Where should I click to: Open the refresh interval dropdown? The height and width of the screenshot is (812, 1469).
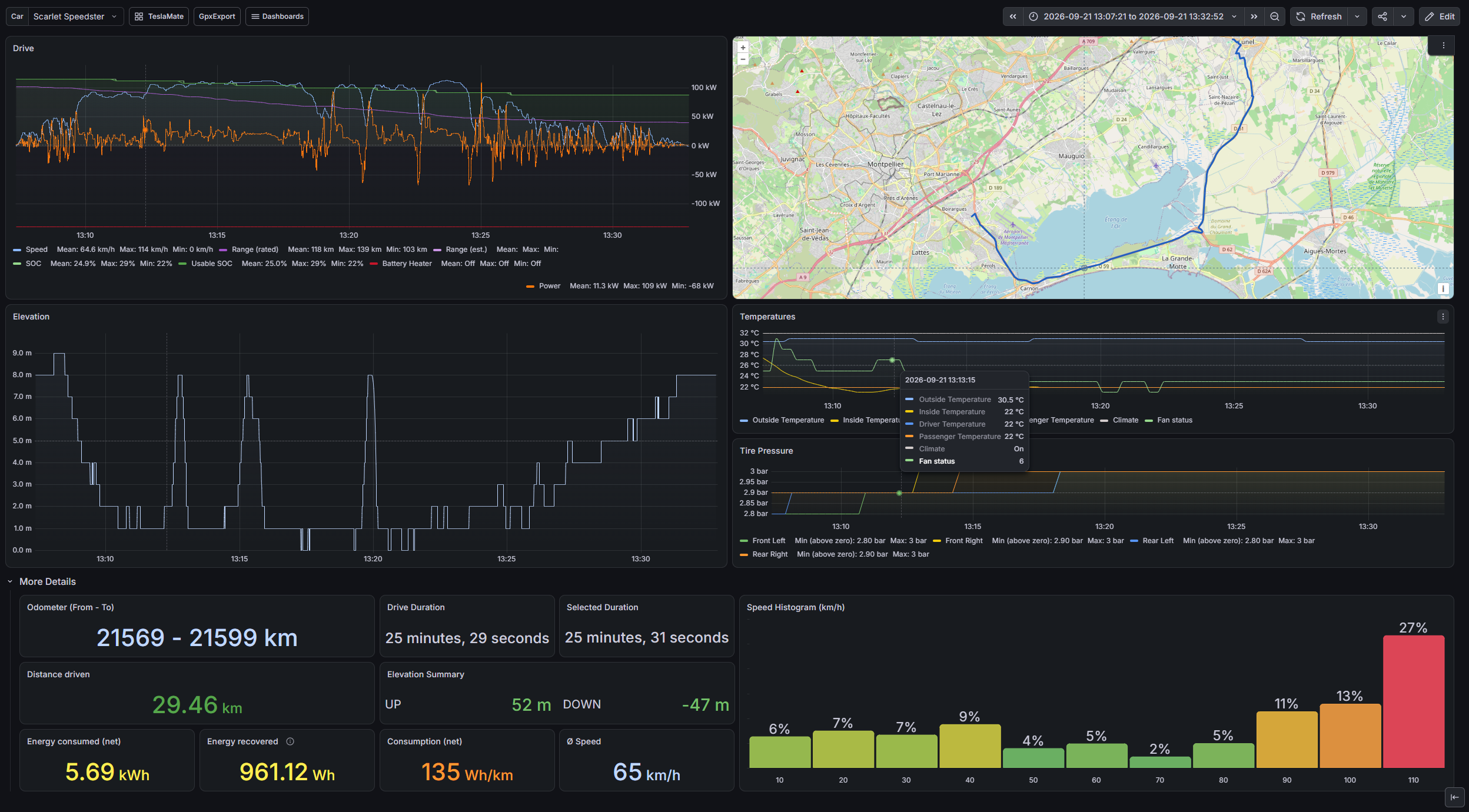point(1357,16)
